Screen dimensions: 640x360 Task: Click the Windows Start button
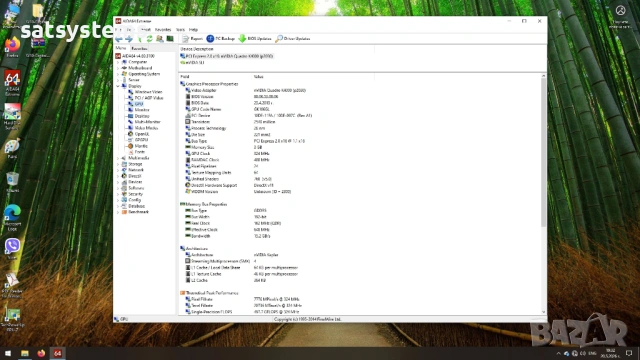tap(8, 353)
